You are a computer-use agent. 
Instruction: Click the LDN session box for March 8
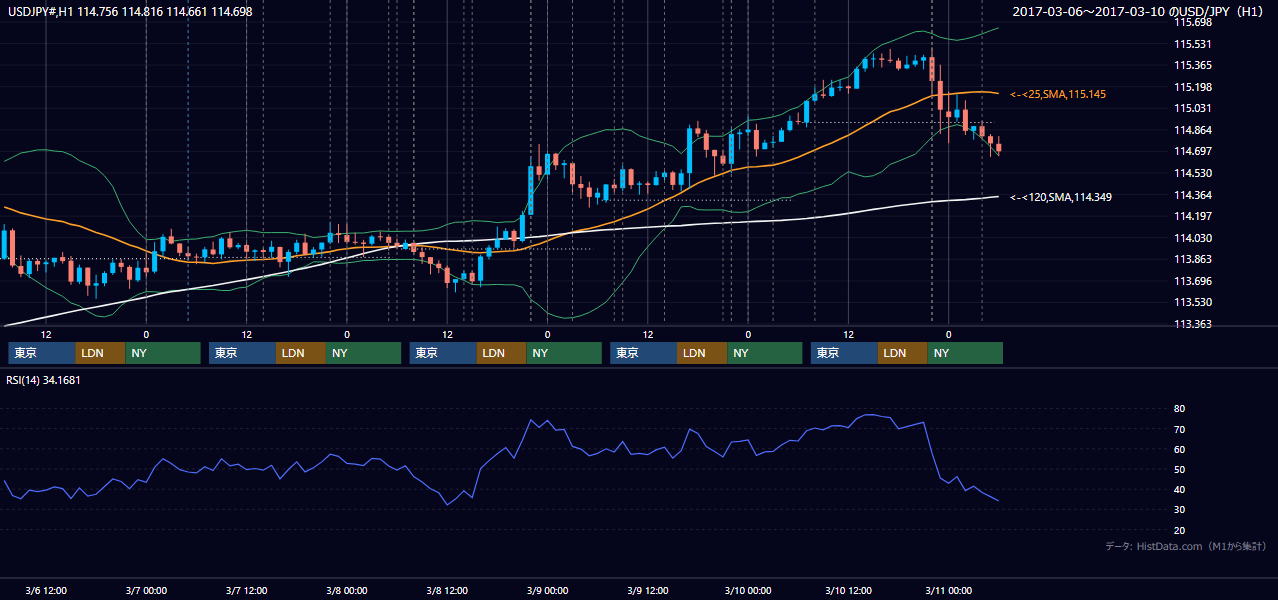[502, 353]
